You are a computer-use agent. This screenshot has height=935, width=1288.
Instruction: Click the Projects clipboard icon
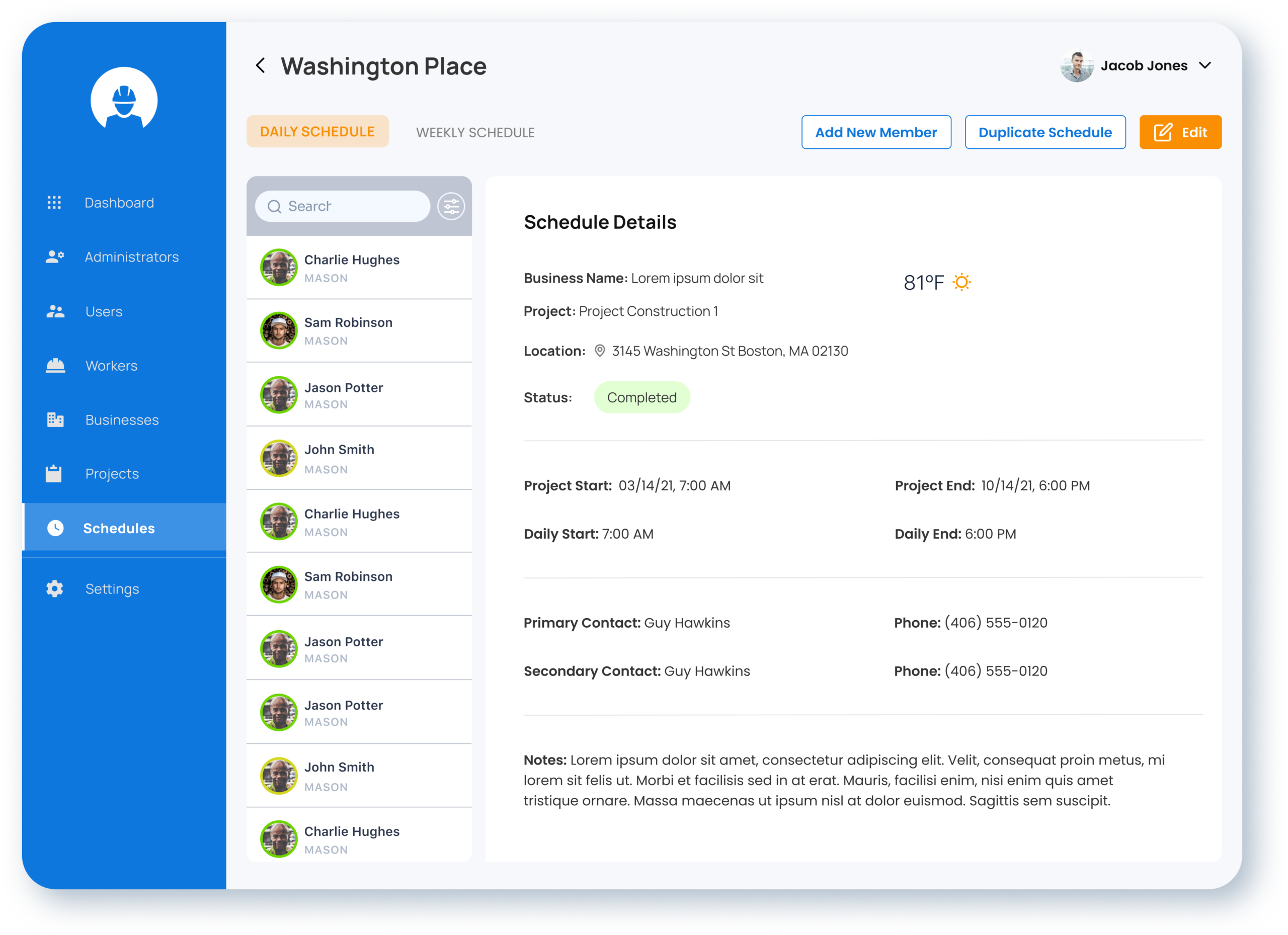pyautogui.click(x=54, y=473)
